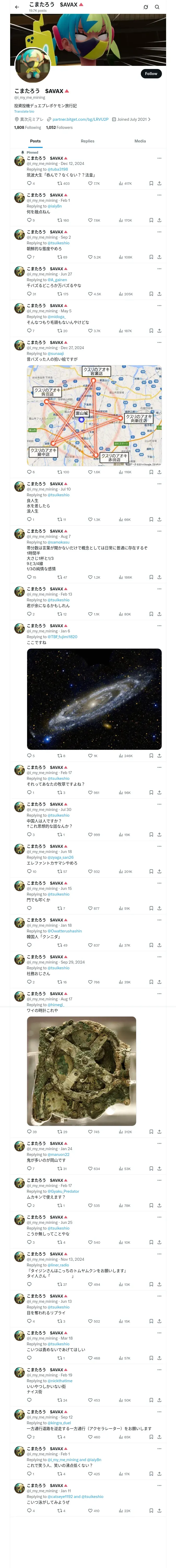Like the Aug 7 post

point(90,577)
